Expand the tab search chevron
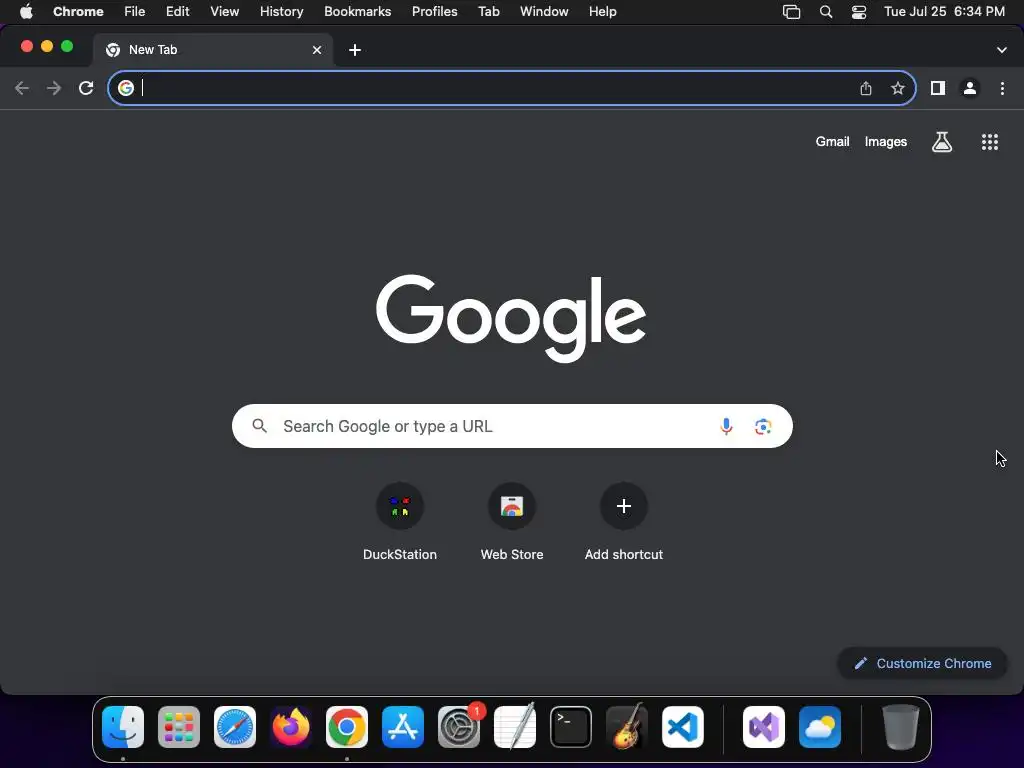Viewport: 1024px width, 768px height. click(1002, 50)
